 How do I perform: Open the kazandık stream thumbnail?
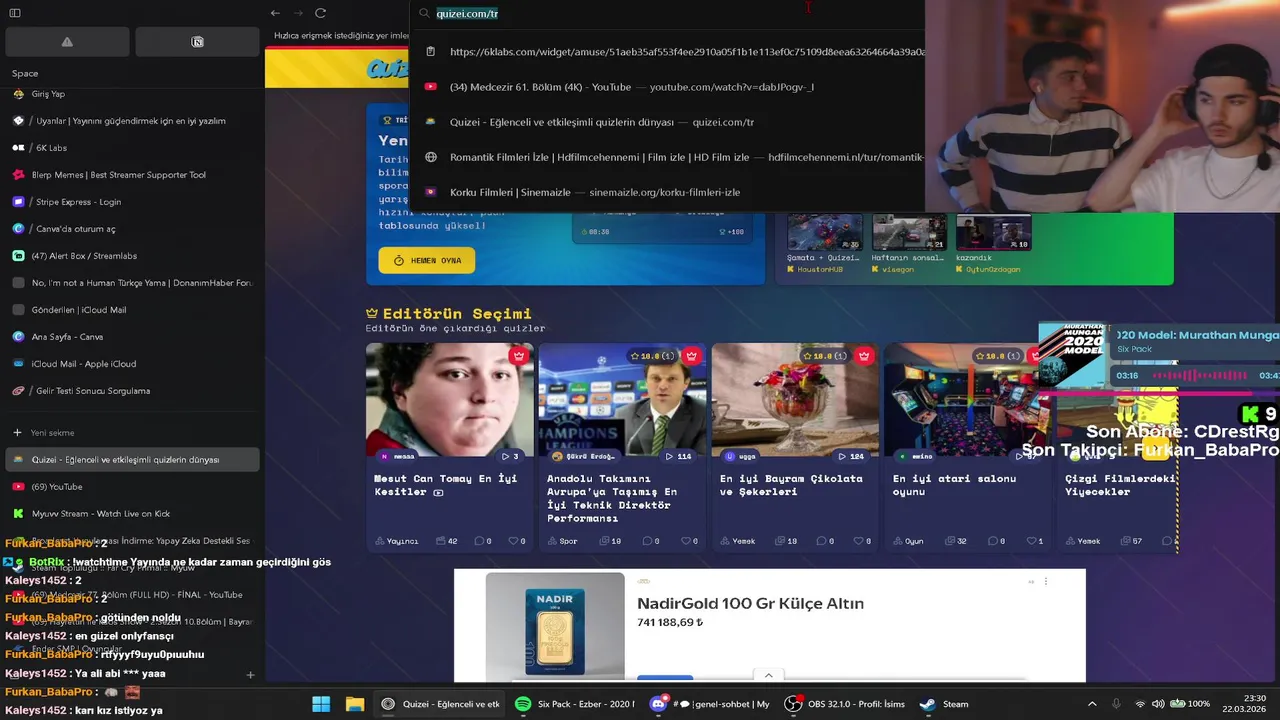[993, 232]
